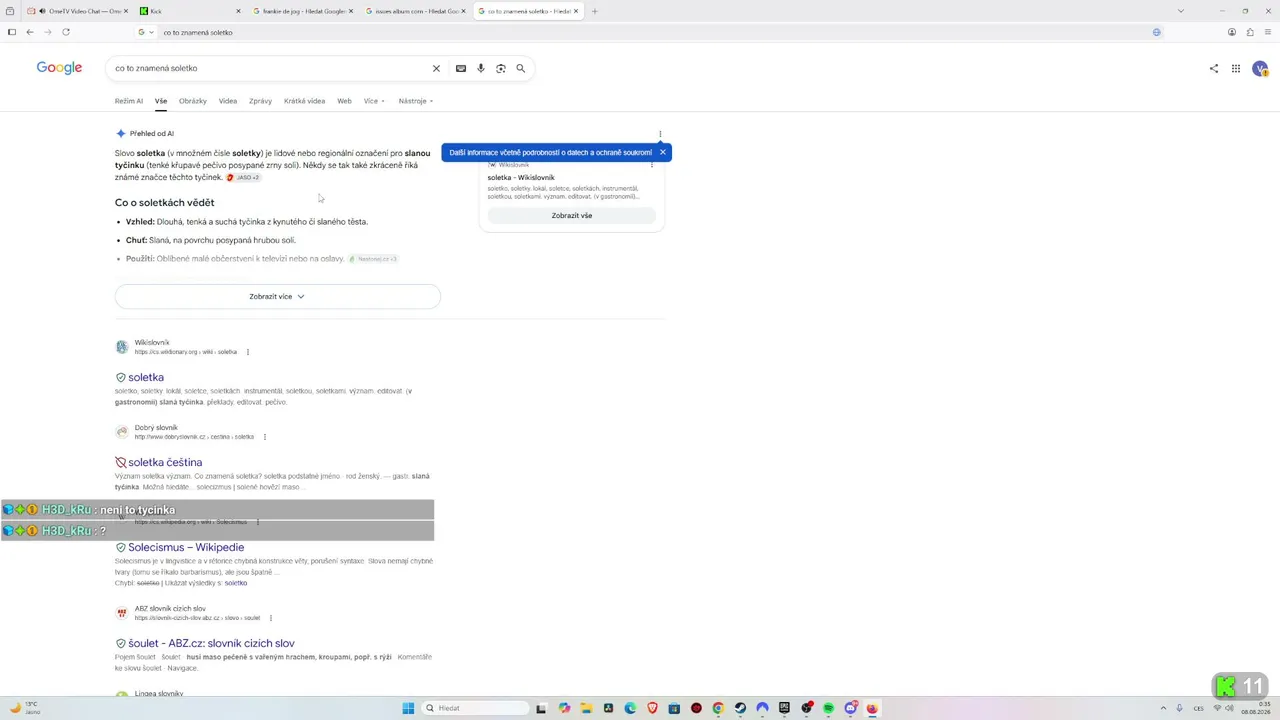The image size is (1280, 720).
Task: Switch to Web results tab
Action: [x=344, y=101]
